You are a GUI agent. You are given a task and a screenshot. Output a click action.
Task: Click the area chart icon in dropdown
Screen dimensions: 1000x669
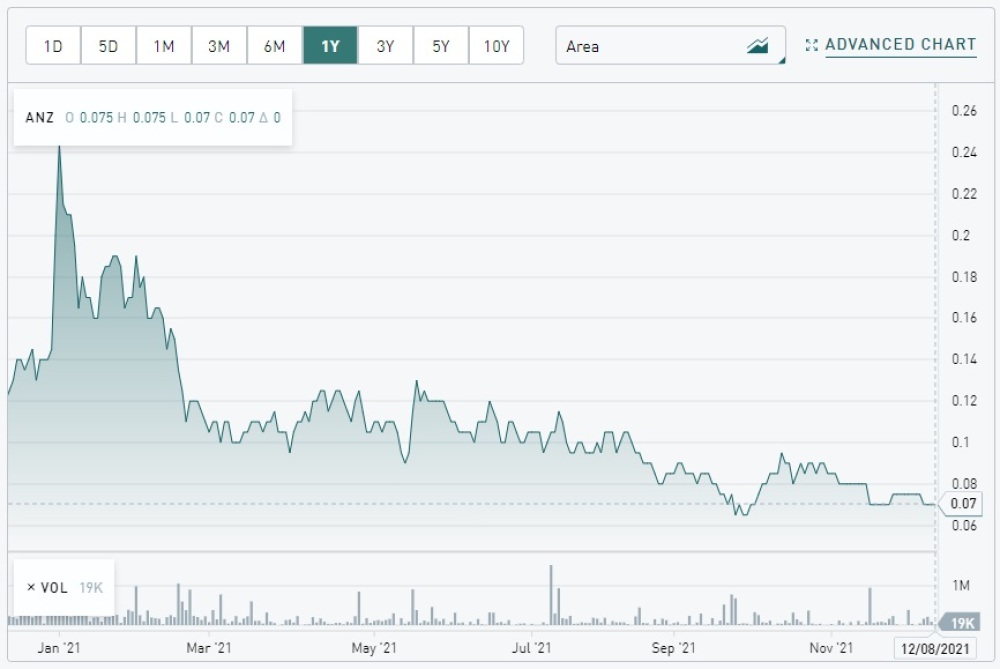[x=758, y=45]
